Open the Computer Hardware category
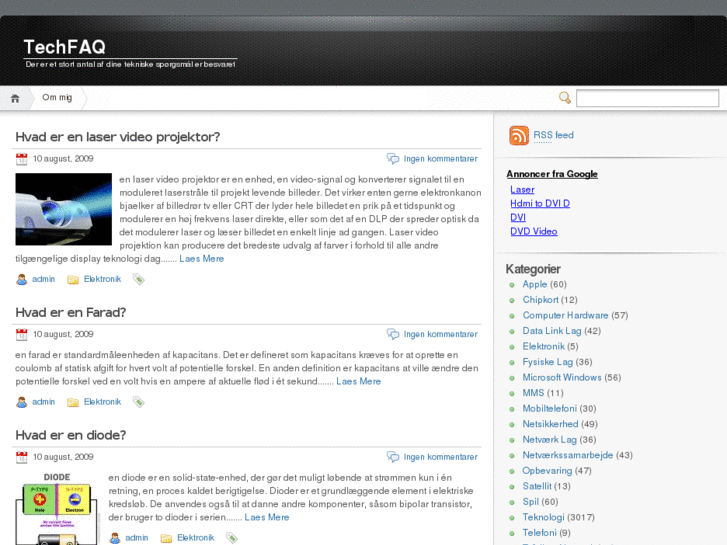This screenshot has width=727, height=545. (565, 315)
